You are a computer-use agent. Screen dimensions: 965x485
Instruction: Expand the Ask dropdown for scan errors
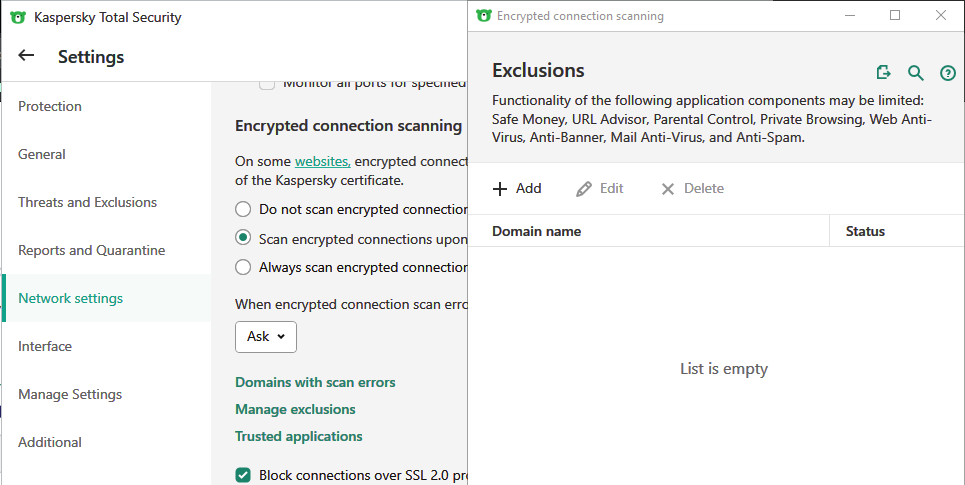(266, 337)
